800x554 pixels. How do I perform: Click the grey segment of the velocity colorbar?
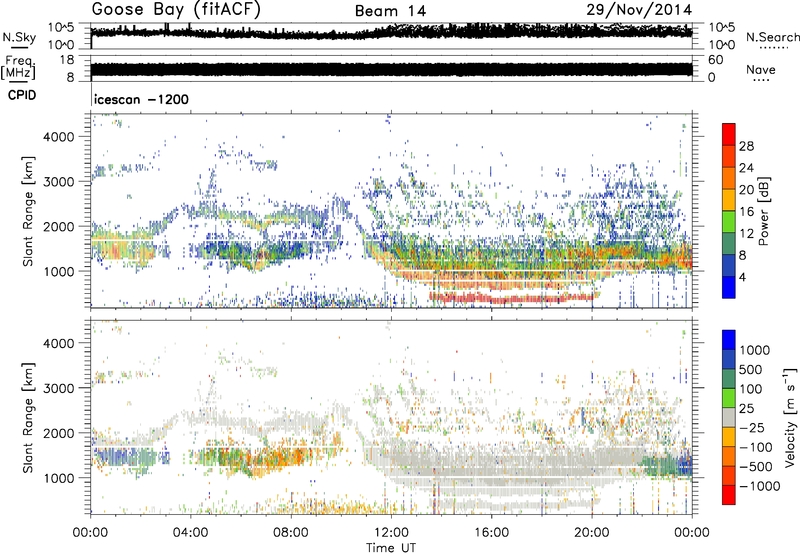[x=729, y=417]
